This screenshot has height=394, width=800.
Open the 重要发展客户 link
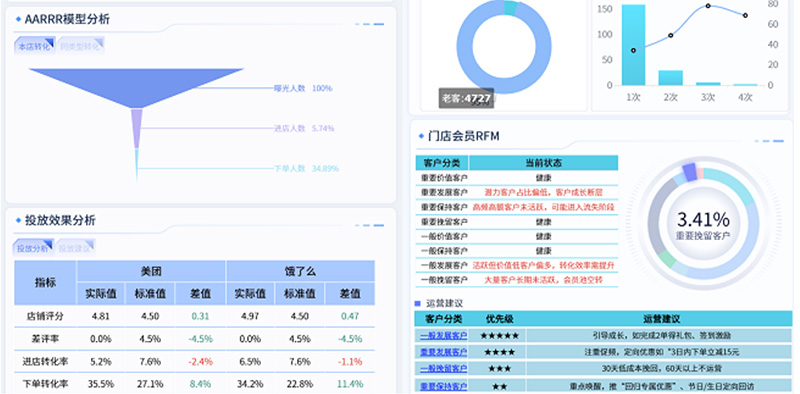tap(443, 352)
